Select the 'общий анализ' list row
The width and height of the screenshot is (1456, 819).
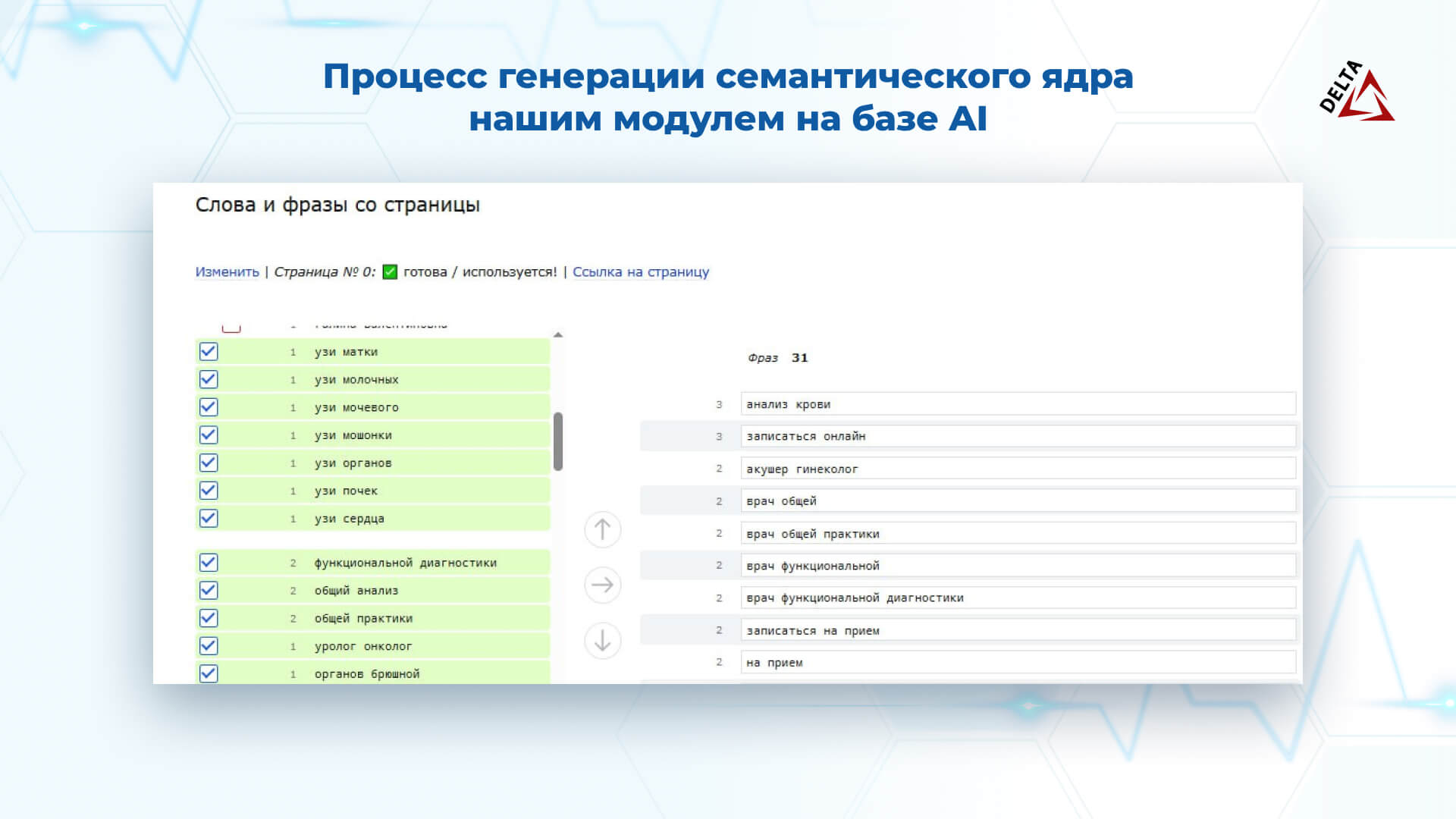tap(372, 591)
